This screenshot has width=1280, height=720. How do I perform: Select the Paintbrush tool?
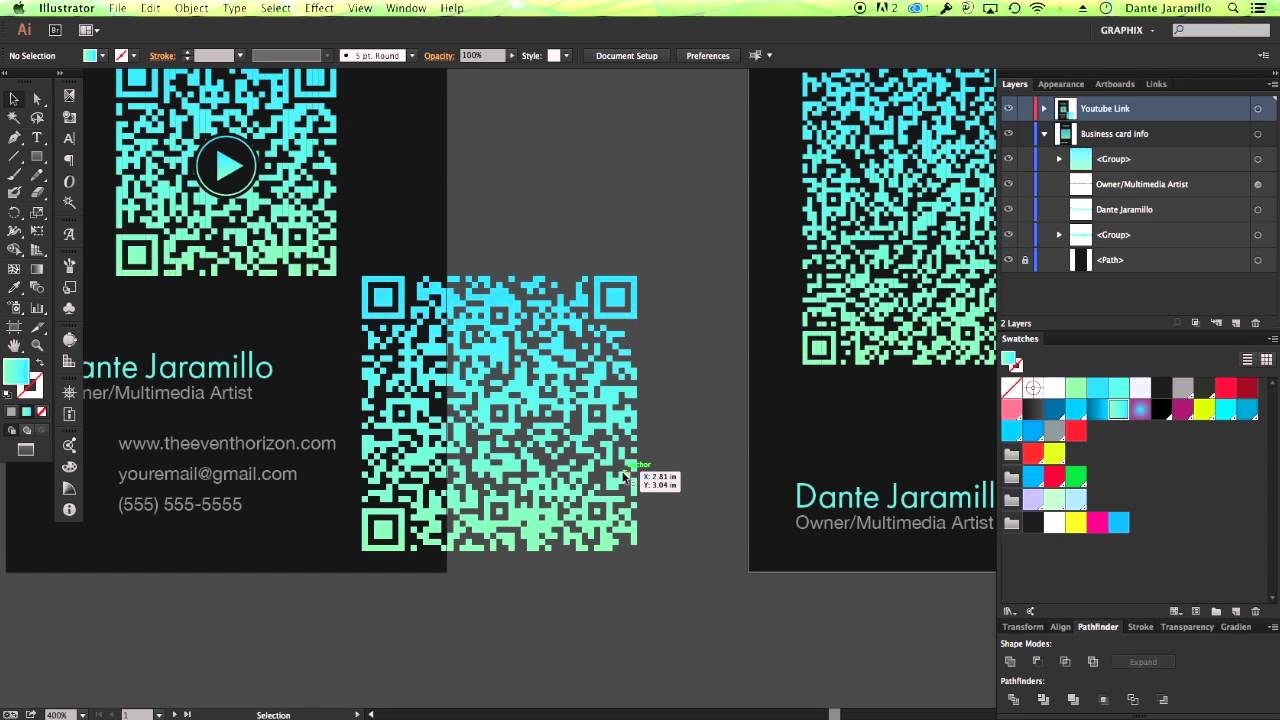[14, 175]
